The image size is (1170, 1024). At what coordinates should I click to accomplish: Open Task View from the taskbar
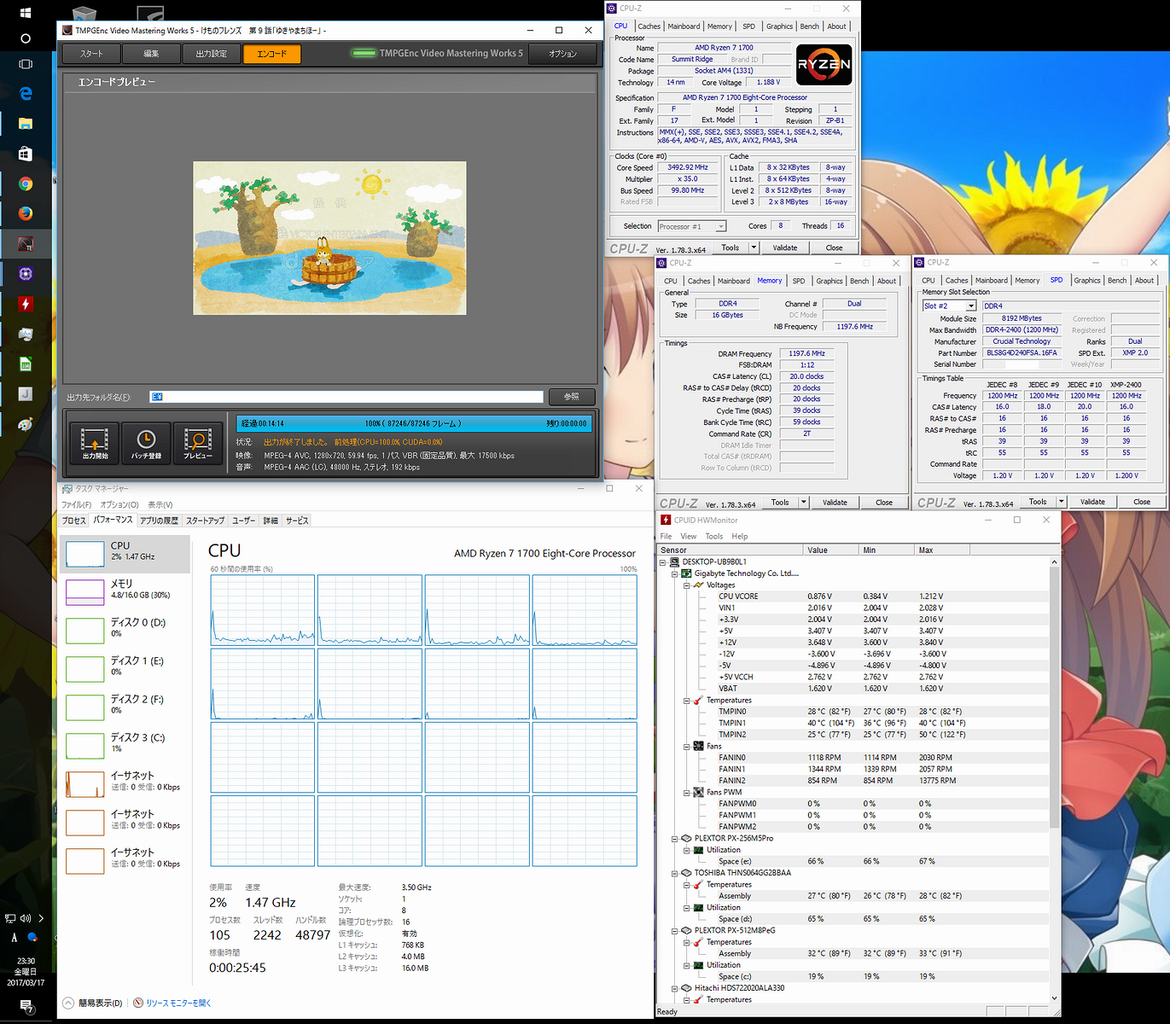[25, 64]
